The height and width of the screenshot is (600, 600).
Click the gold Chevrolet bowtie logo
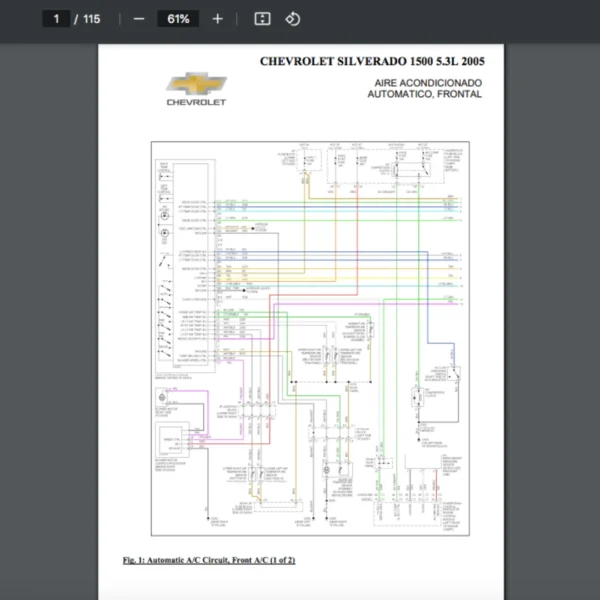195,84
